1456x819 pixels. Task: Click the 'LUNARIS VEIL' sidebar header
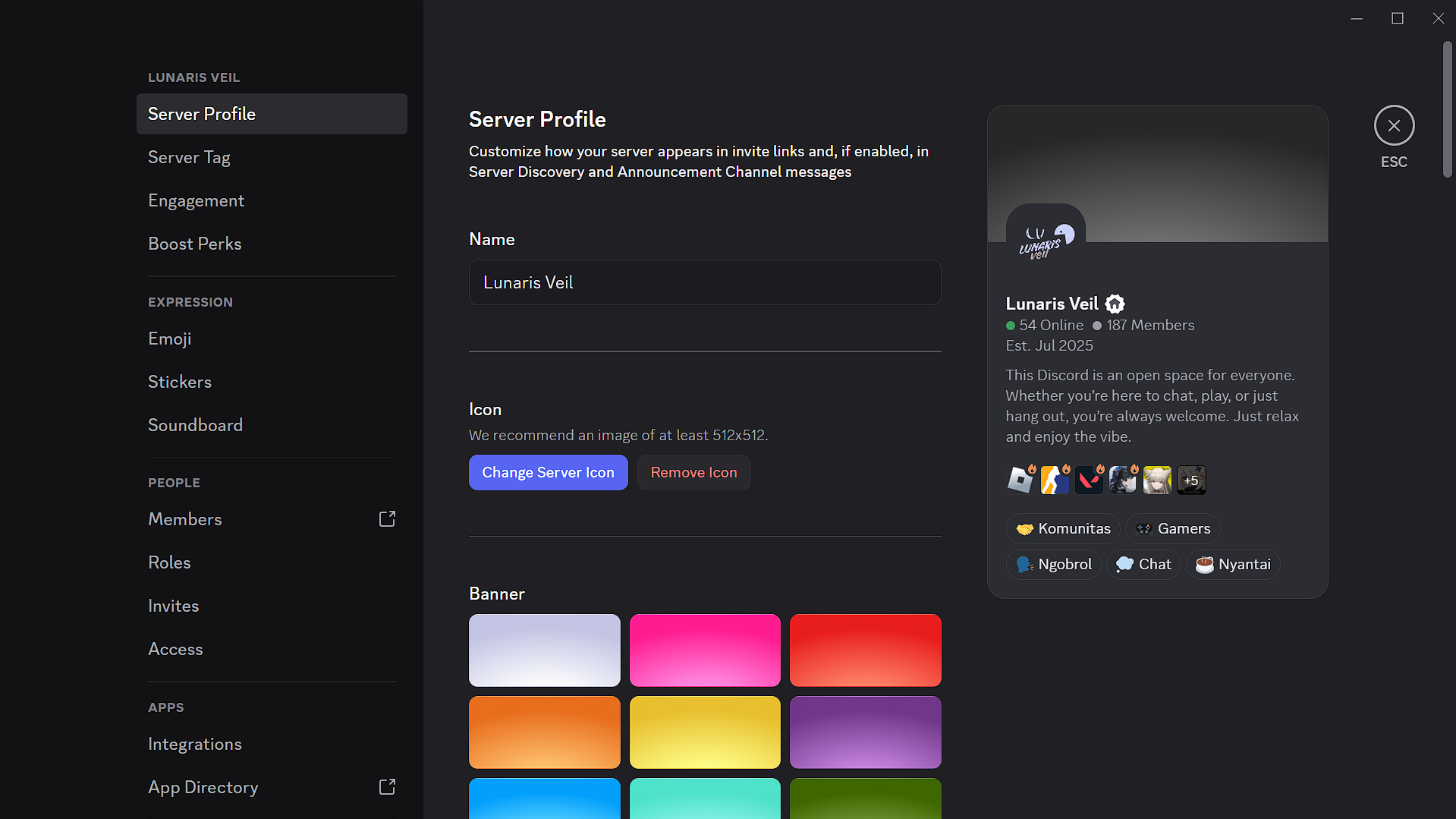(193, 77)
